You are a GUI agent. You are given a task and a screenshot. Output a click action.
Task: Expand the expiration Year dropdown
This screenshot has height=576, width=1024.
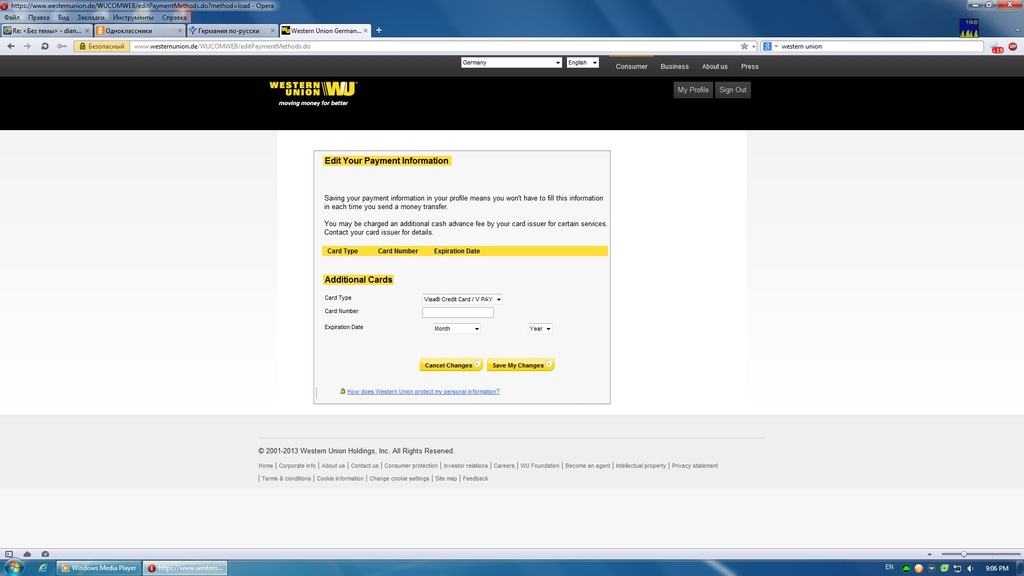[x=540, y=328]
